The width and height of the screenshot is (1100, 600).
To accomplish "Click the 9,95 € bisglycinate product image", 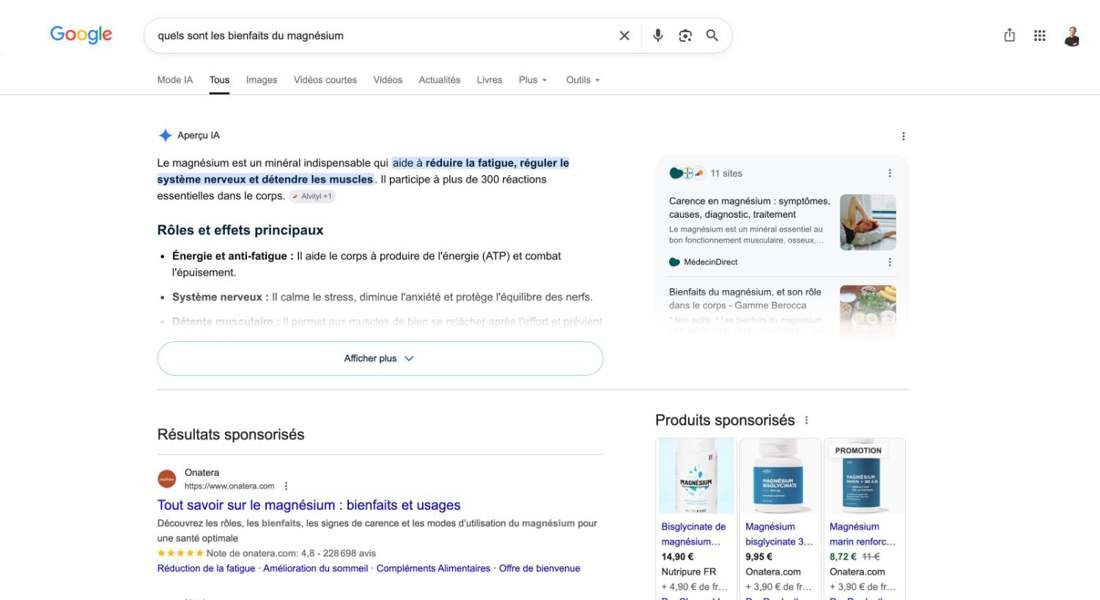I will 780,476.
